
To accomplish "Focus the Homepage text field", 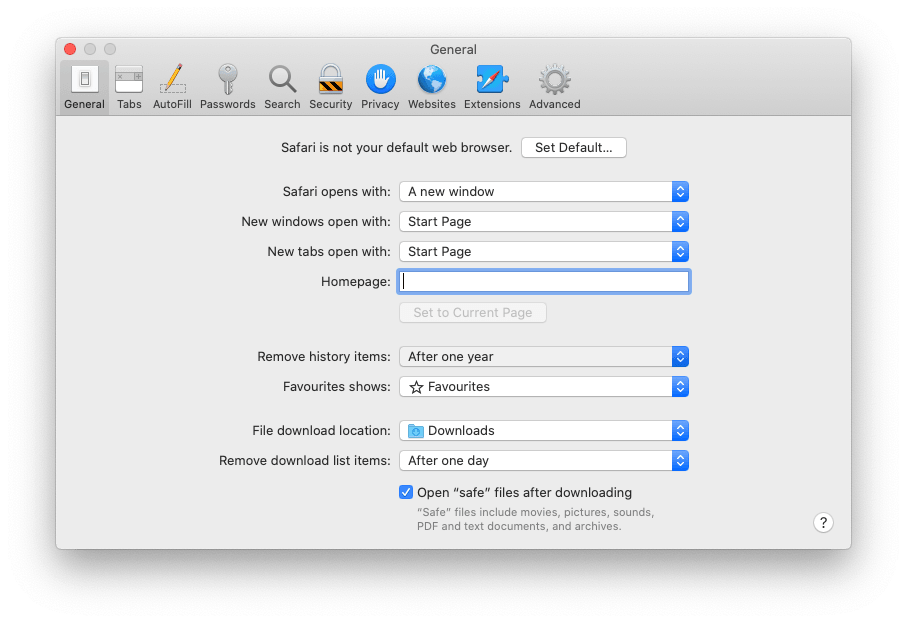I will (x=544, y=282).
